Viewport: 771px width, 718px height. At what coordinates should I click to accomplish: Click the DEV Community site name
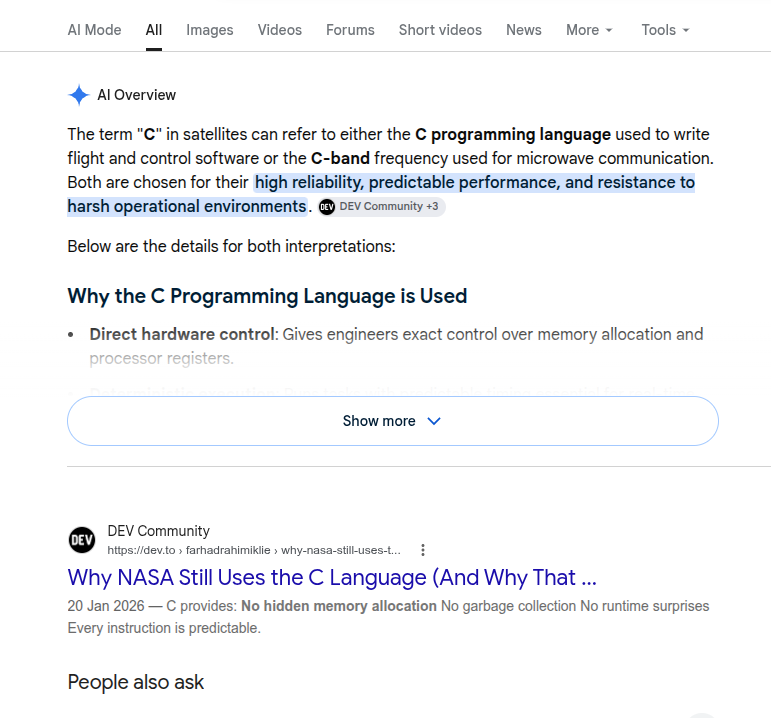(x=158, y=531)
